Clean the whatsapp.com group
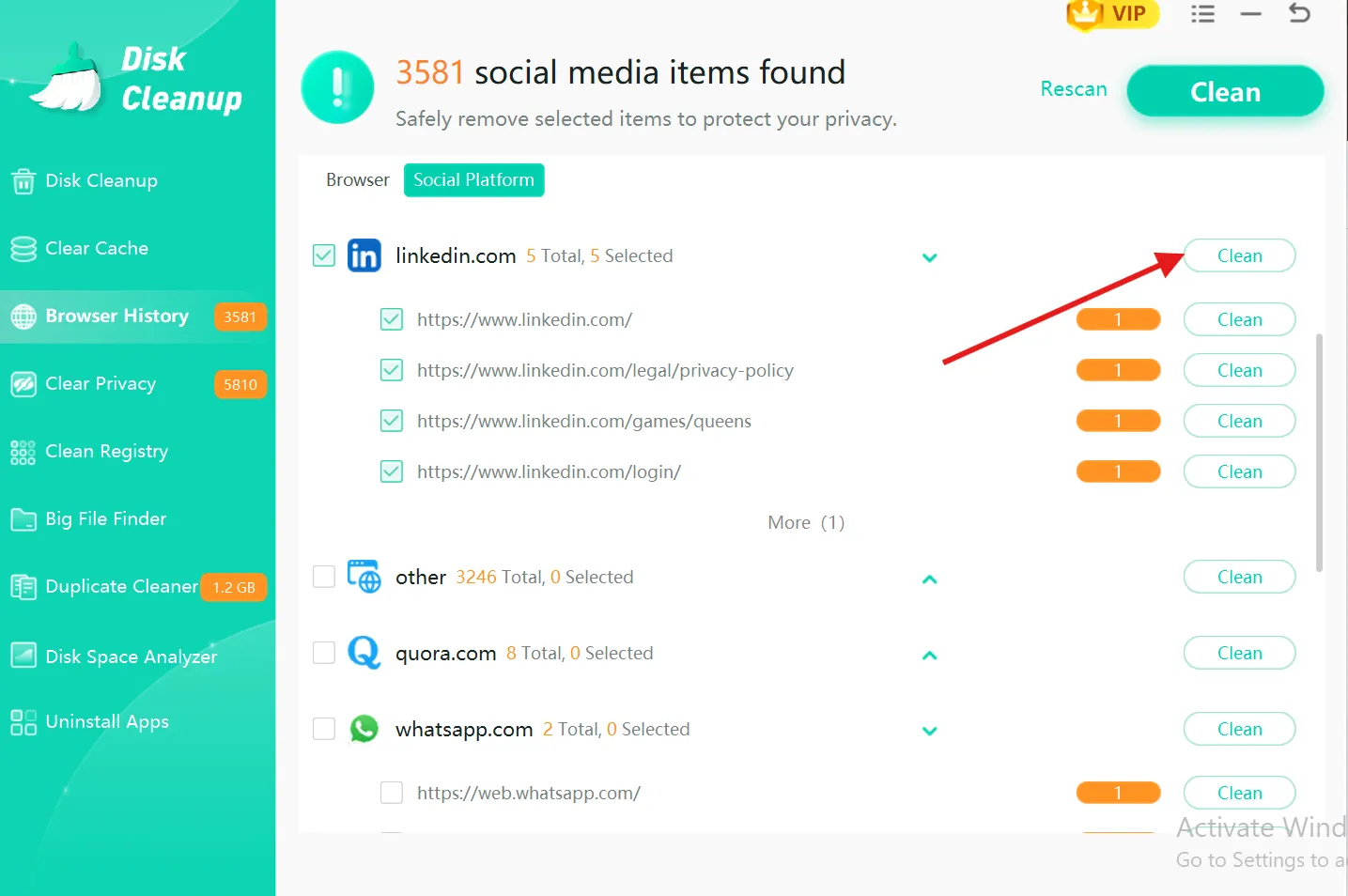The width and height of the screenshot is (1348, 896). 1239,729
